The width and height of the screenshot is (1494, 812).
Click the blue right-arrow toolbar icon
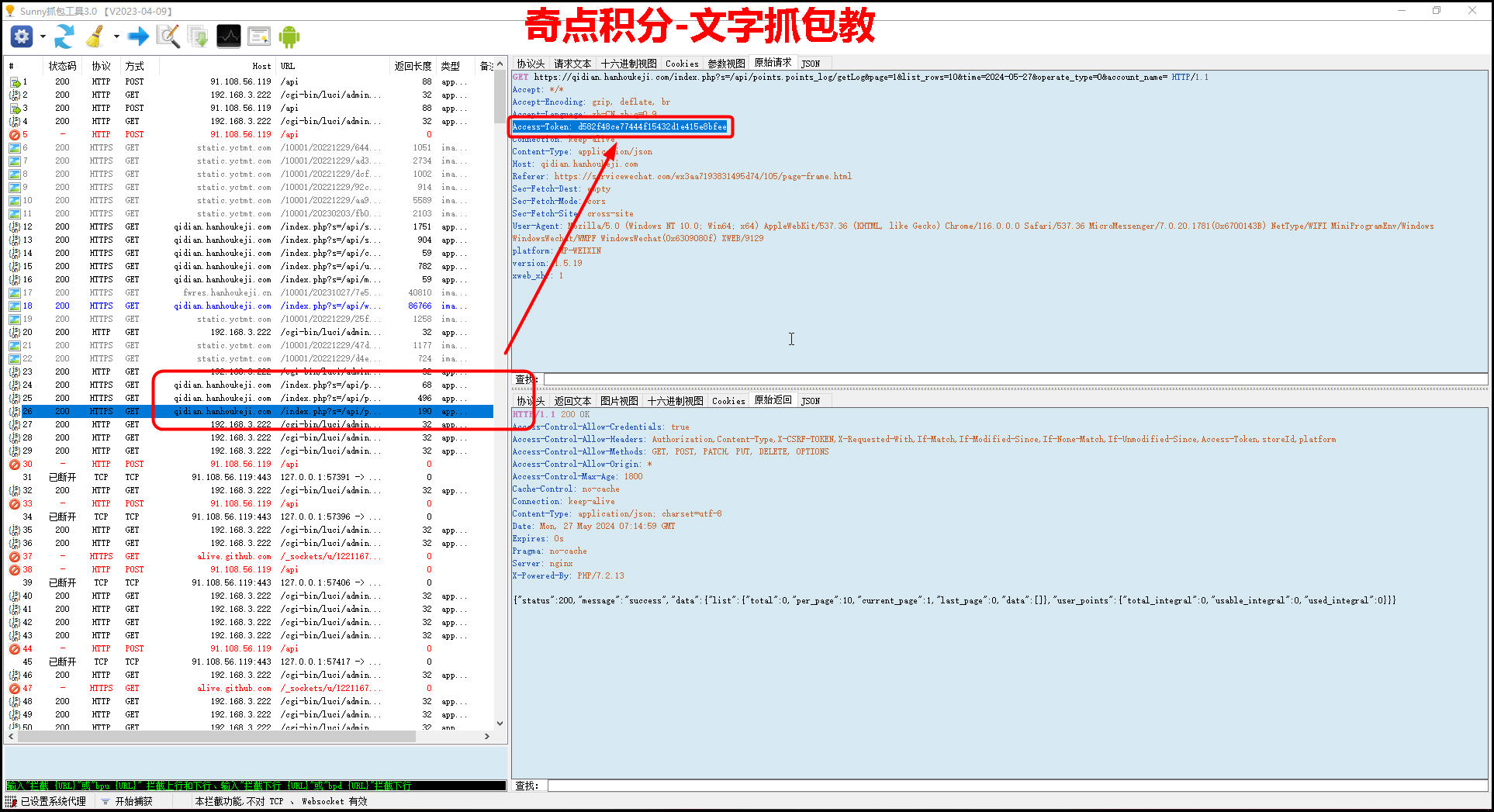[138, 36]
